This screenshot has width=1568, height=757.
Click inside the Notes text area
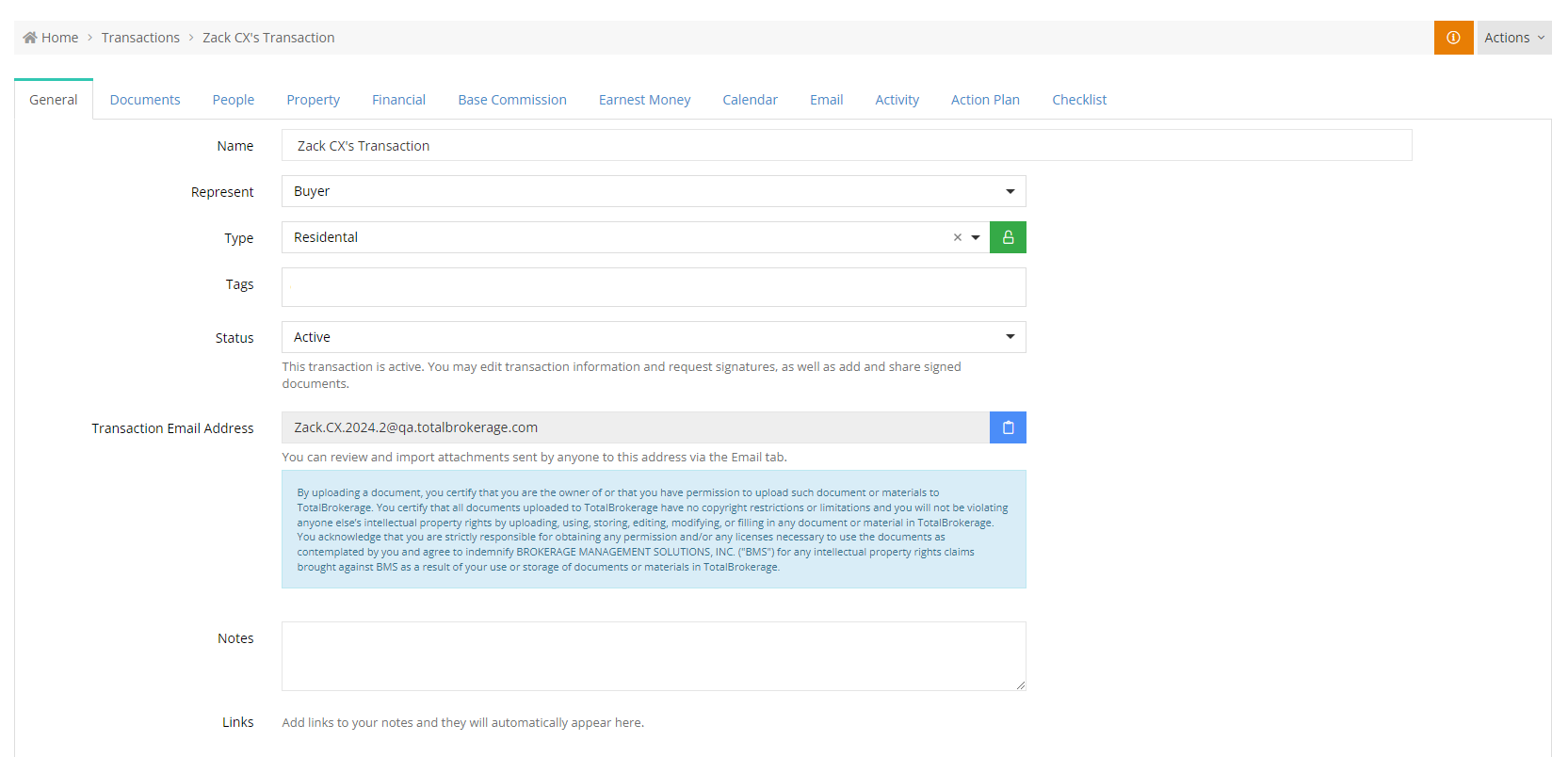[x=654, y=656]
